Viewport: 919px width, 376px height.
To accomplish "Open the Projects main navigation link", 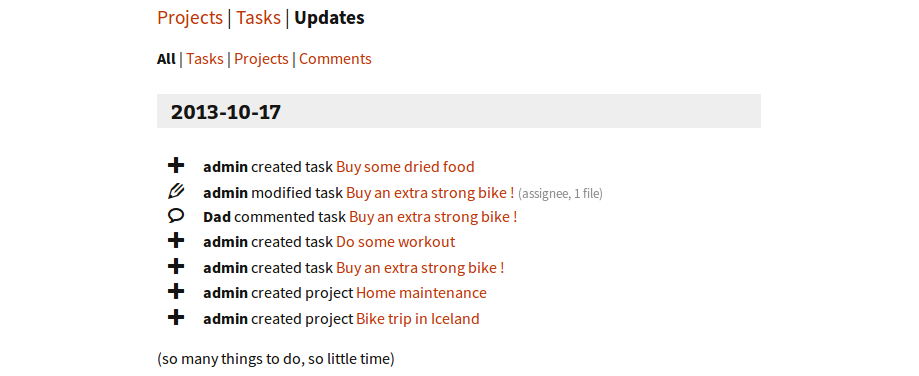I will point(190,18).
